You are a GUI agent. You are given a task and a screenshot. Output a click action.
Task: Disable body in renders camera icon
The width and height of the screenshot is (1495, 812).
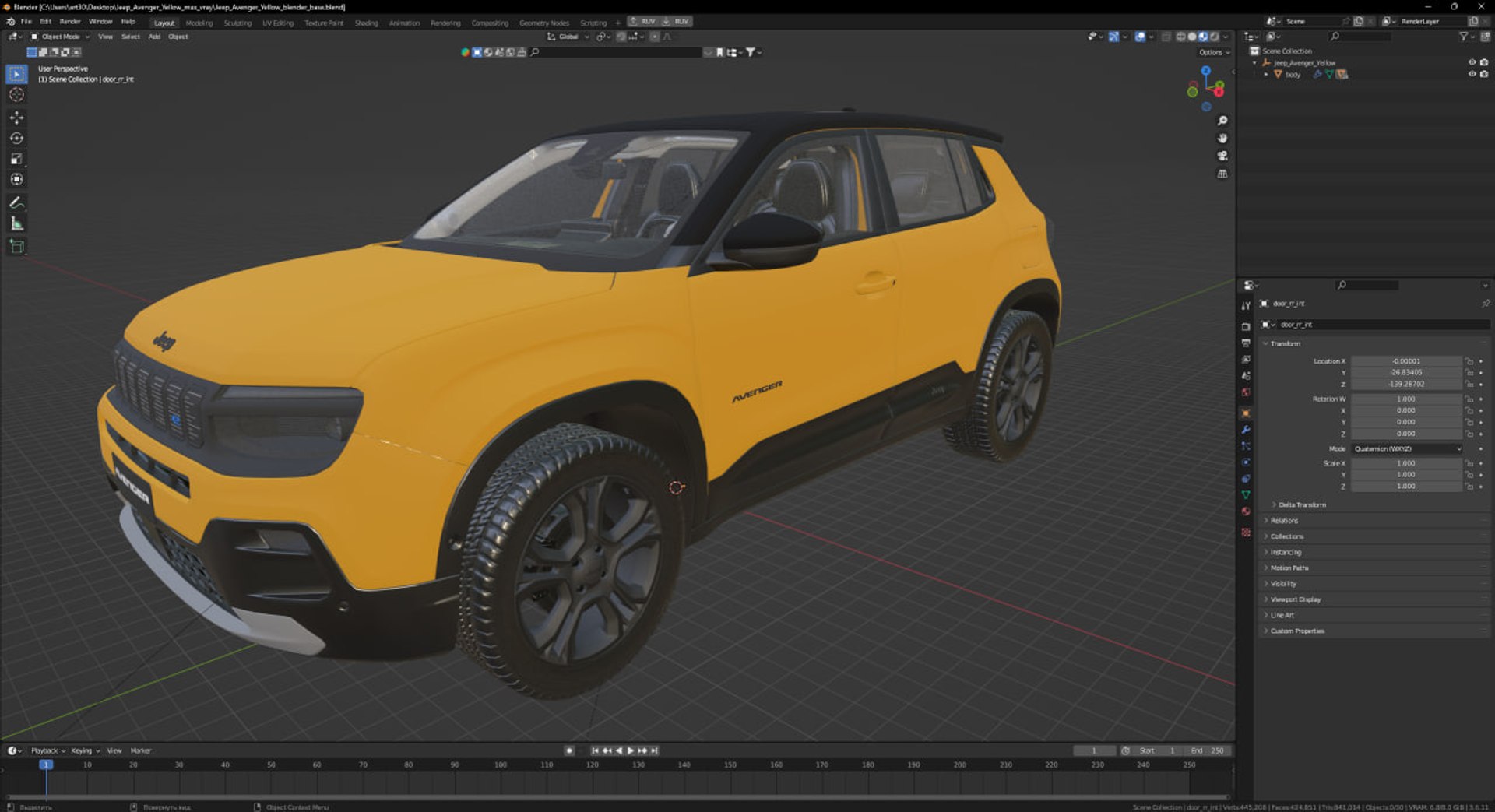click(x=1484, y=74)
